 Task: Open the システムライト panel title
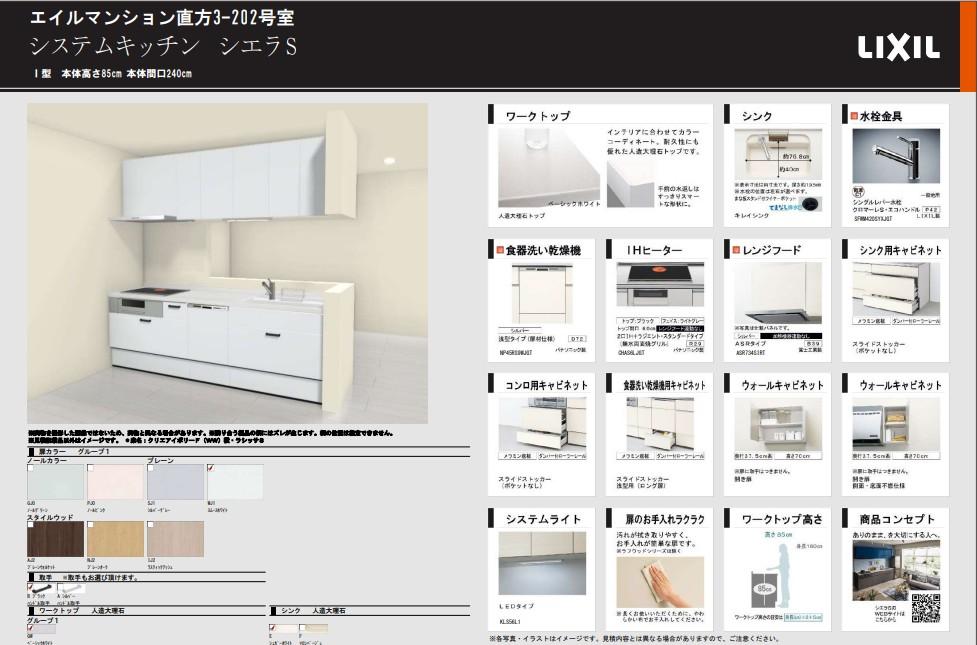[x=541, y=519]
